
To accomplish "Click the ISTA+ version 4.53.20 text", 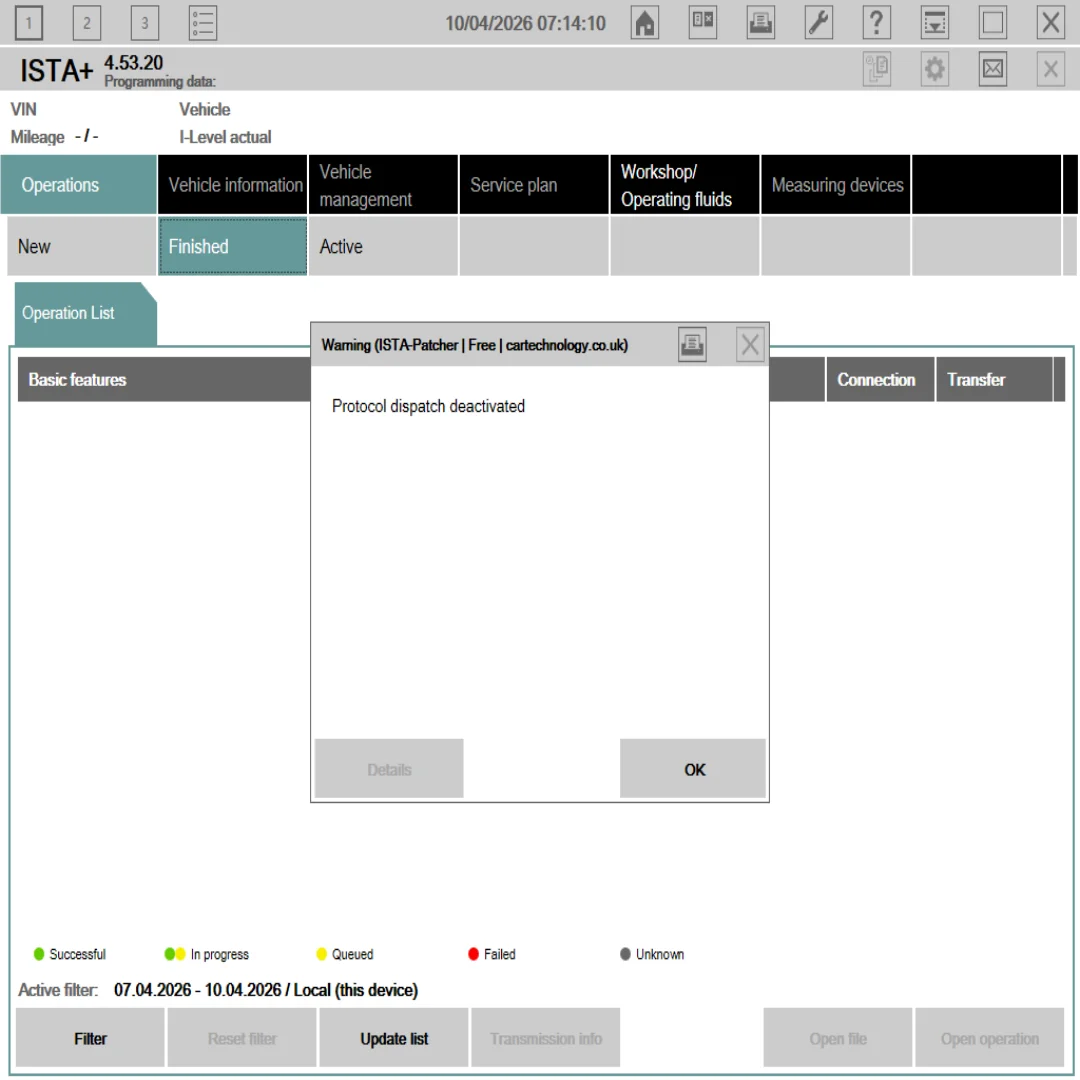I will coord(134,63).
